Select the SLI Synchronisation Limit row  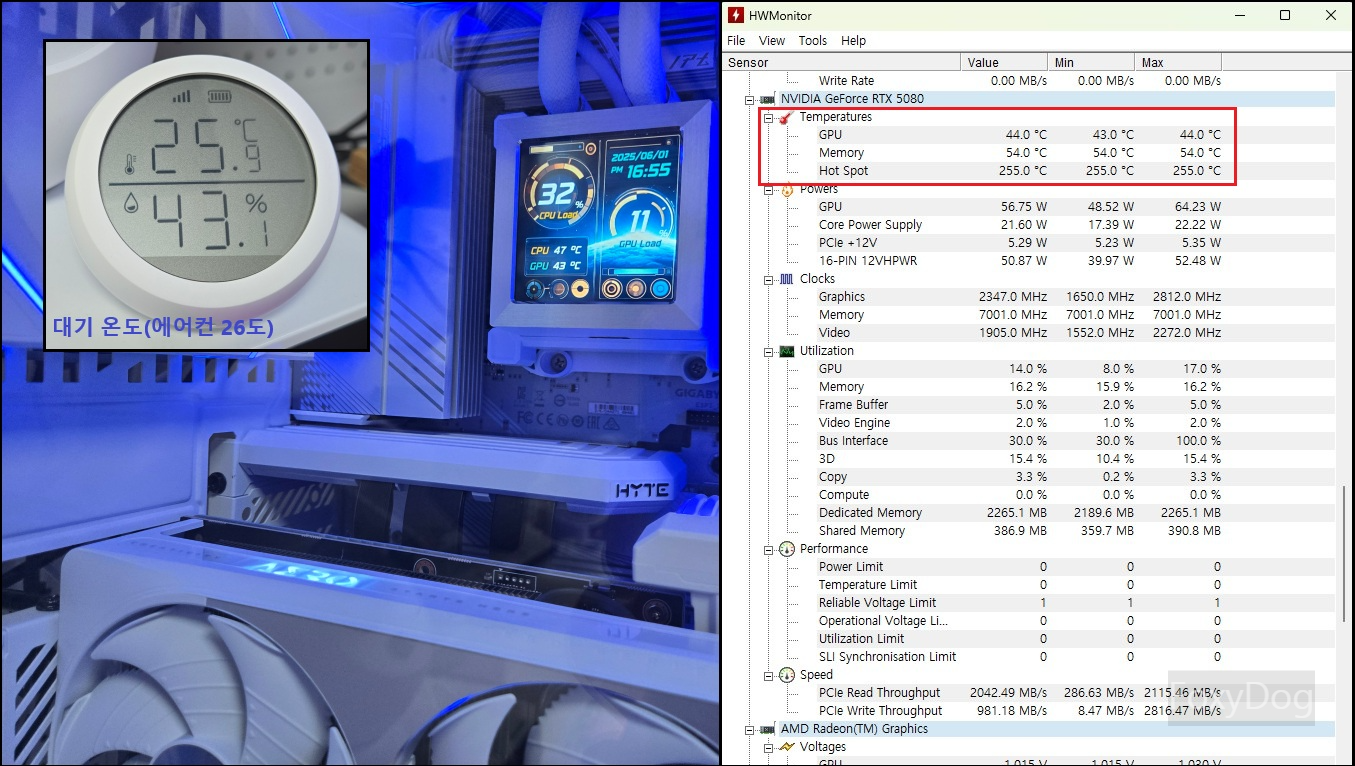click(1028, 657)
